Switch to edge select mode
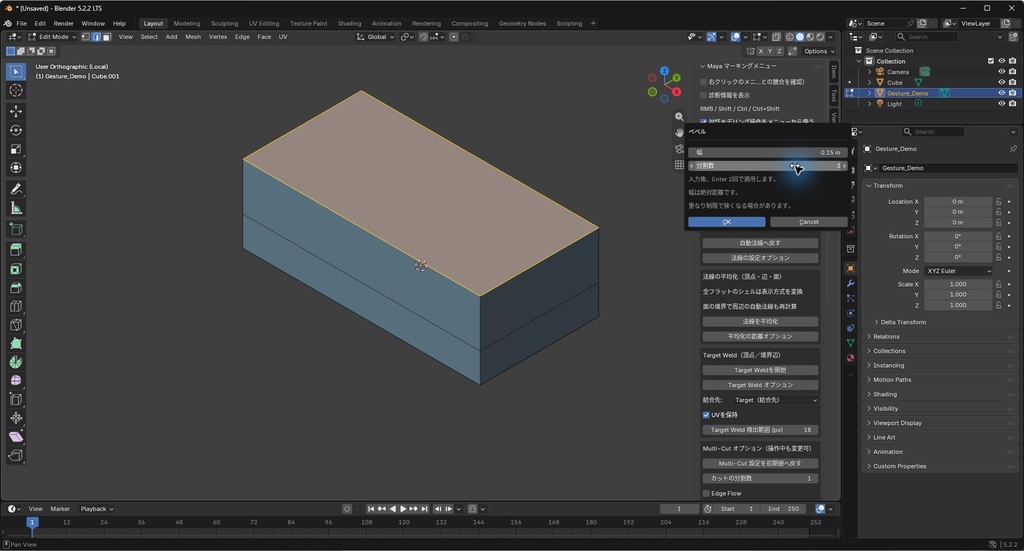Image resolution: width=1024 pixels, height=551 pixels. (96, 37)
